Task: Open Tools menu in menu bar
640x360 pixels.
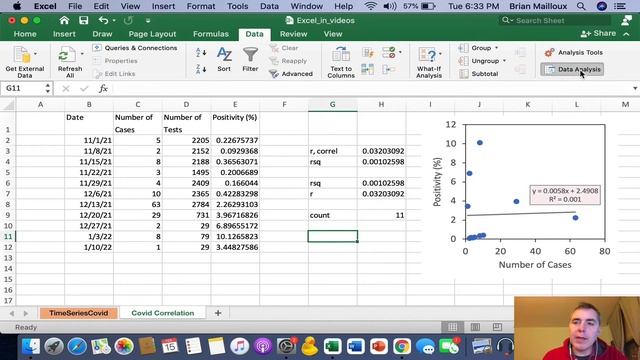Action: point(238,6)
